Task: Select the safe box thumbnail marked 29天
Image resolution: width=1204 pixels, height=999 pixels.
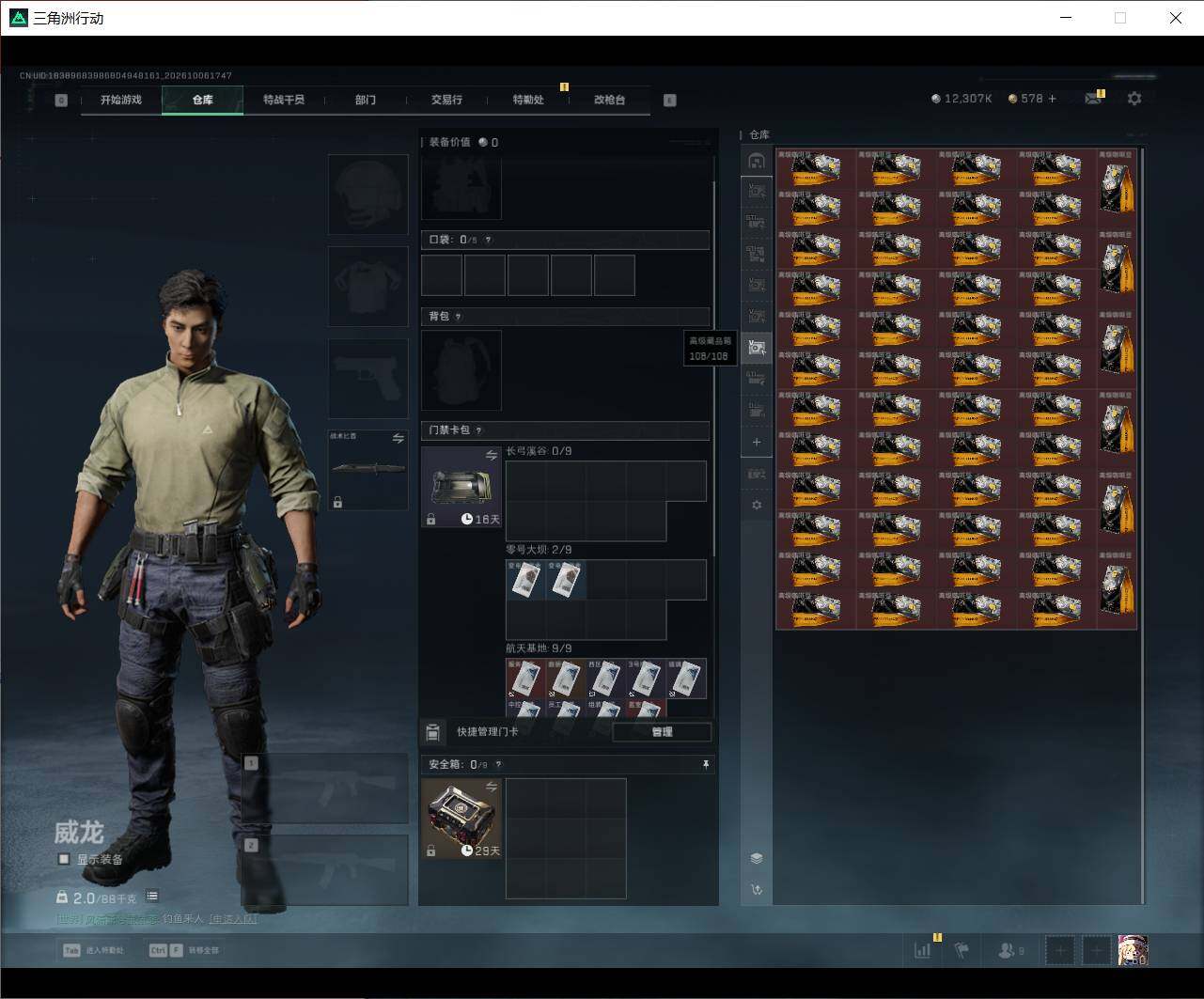Action: [x=461, y=819]
